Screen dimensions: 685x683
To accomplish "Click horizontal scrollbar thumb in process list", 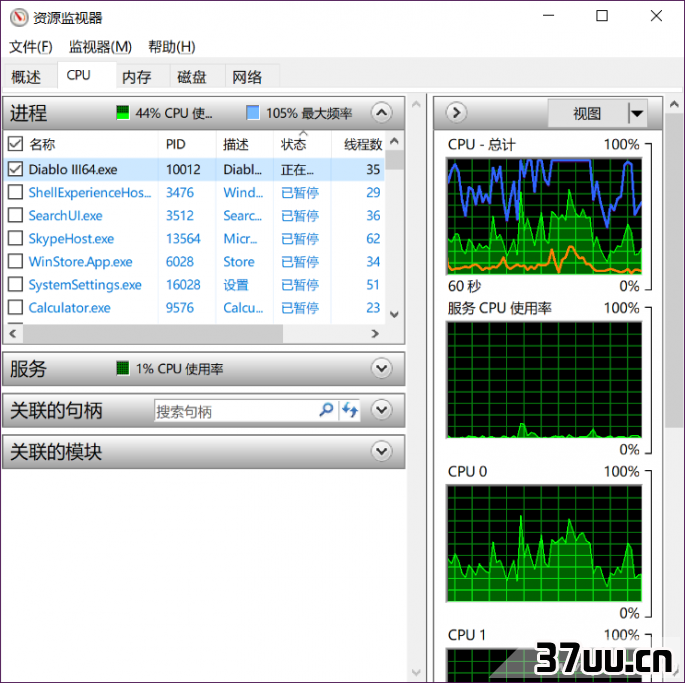I will point(153,334).
